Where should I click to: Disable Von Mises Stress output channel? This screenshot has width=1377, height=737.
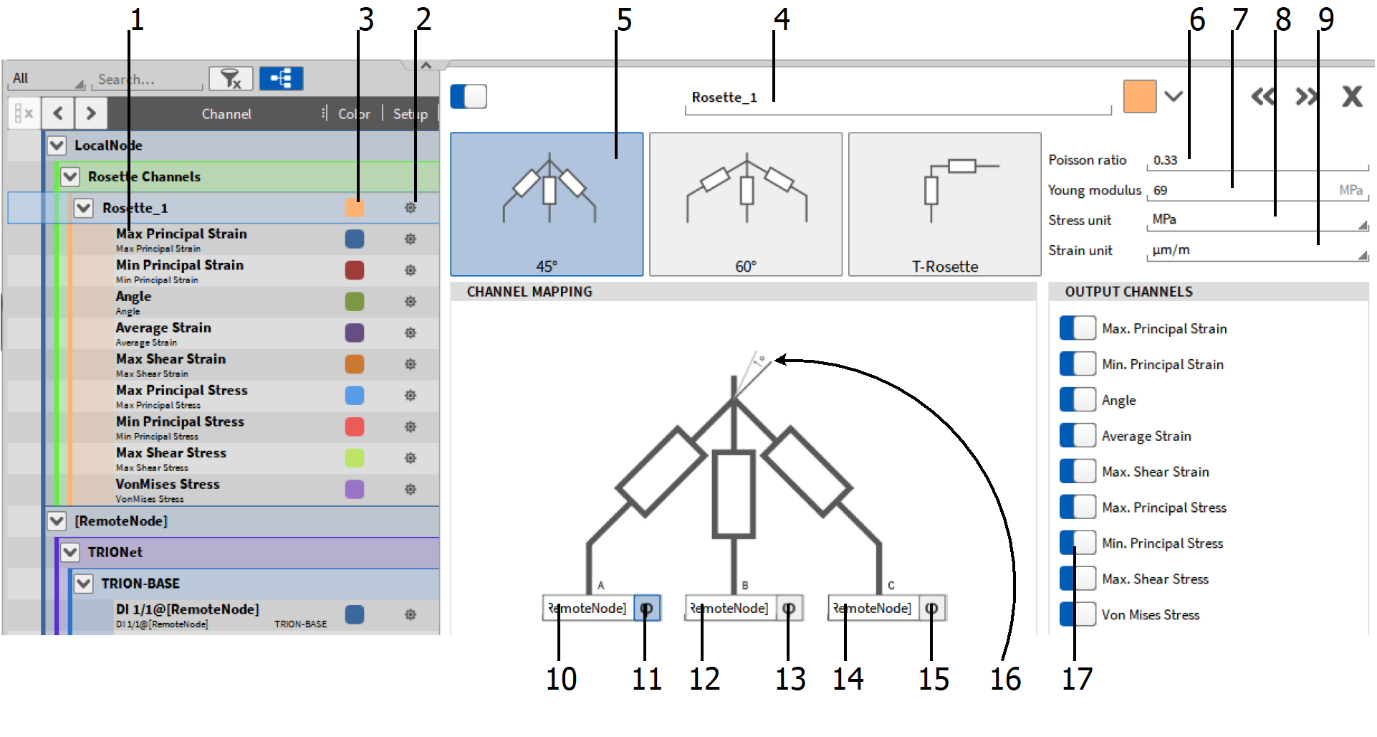(x=1078, y=615)
